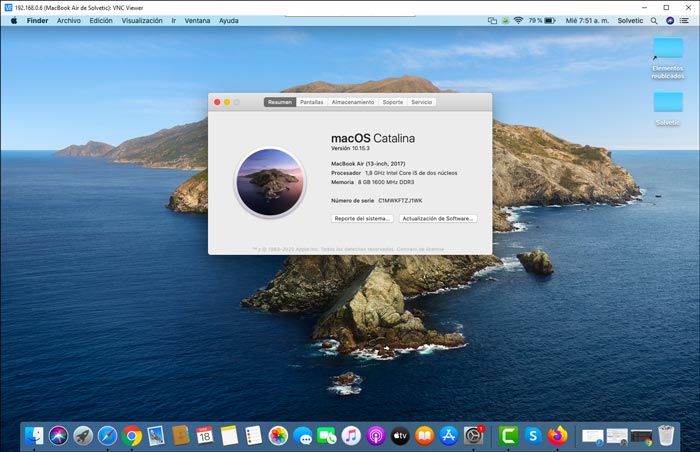Open Launchpad rocket icon

coord(83,435)
